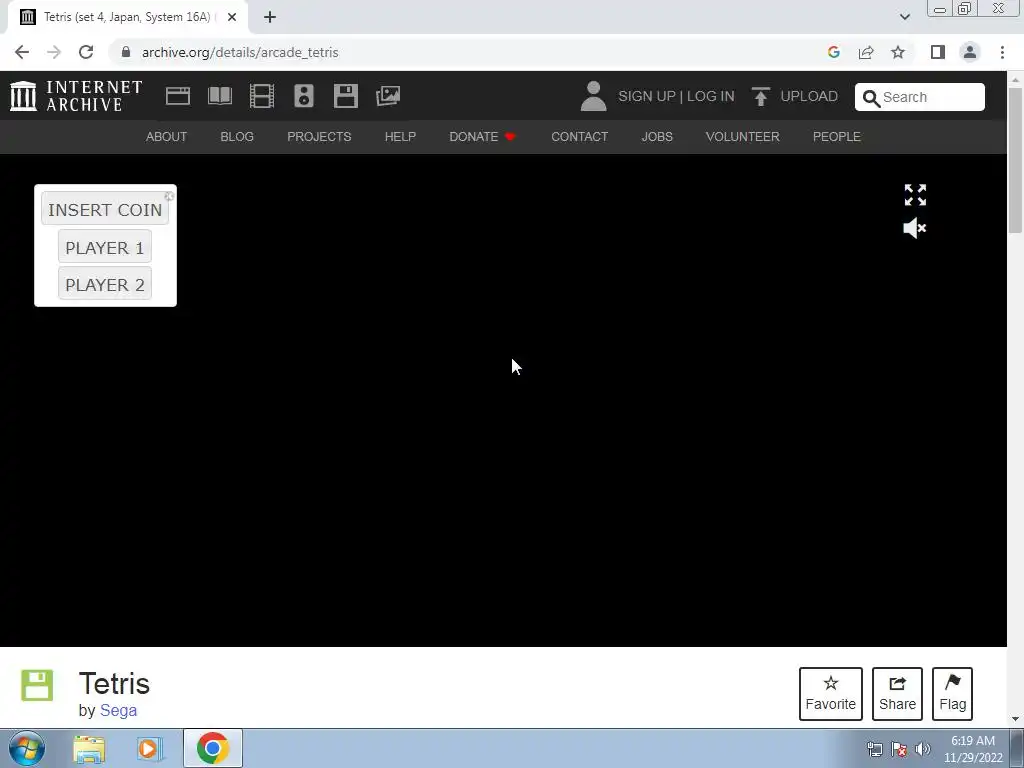
Task: Open the Images icon
Action: [388, 96]
